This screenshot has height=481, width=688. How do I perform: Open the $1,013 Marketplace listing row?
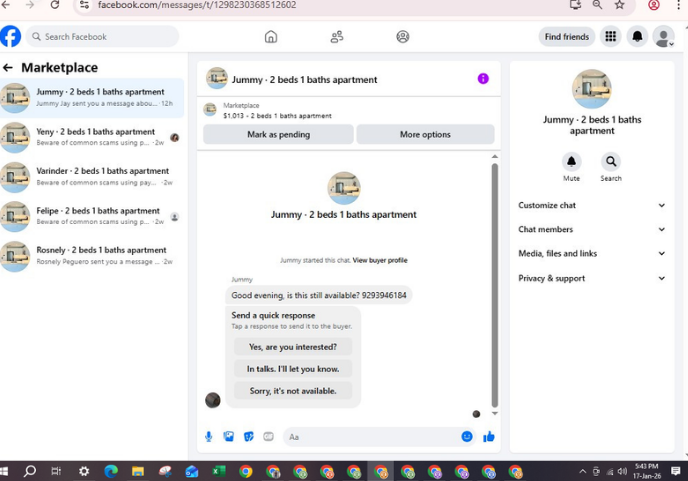coord(349,111)
